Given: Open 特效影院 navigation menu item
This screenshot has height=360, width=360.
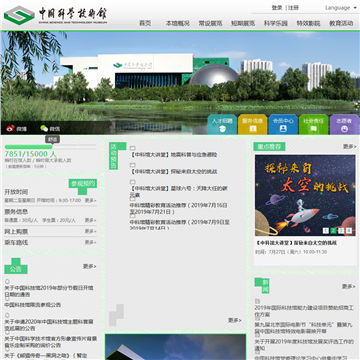Looking at the screenshot, I should point(308,23).
